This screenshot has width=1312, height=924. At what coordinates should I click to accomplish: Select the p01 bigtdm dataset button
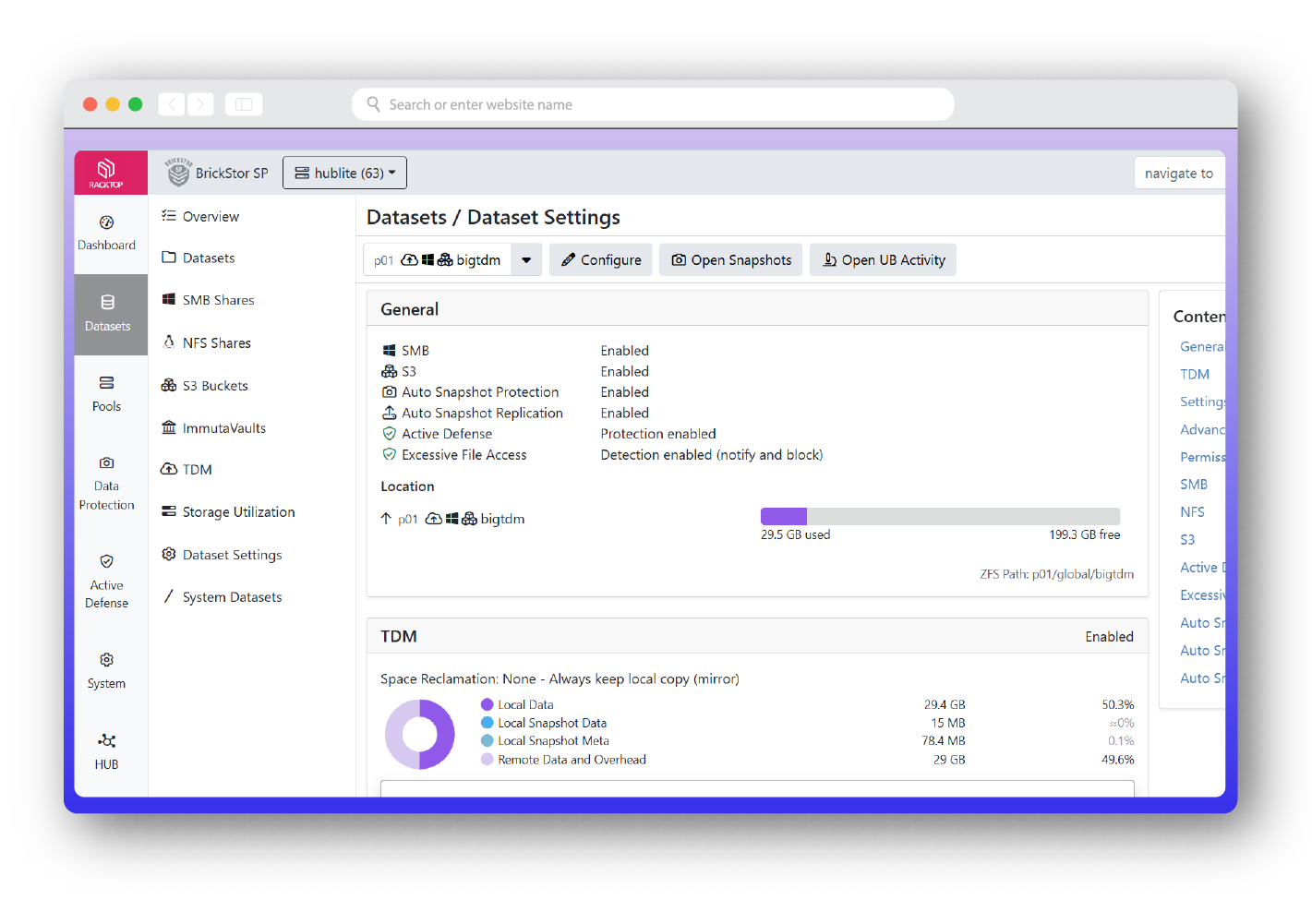click(x=437, y=260)
